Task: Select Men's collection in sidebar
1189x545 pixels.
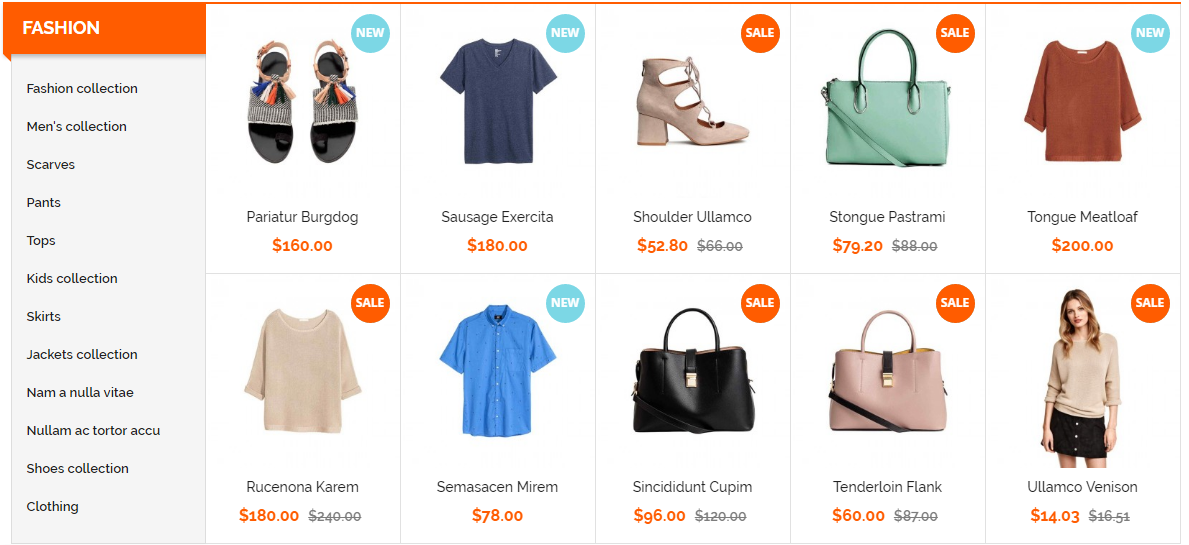Action: [77, 127]
